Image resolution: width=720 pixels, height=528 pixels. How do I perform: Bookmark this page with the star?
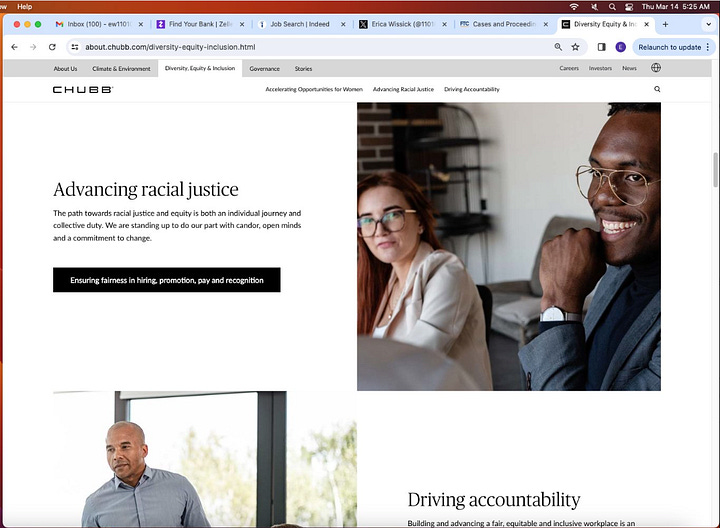click(x=575, y=47)
